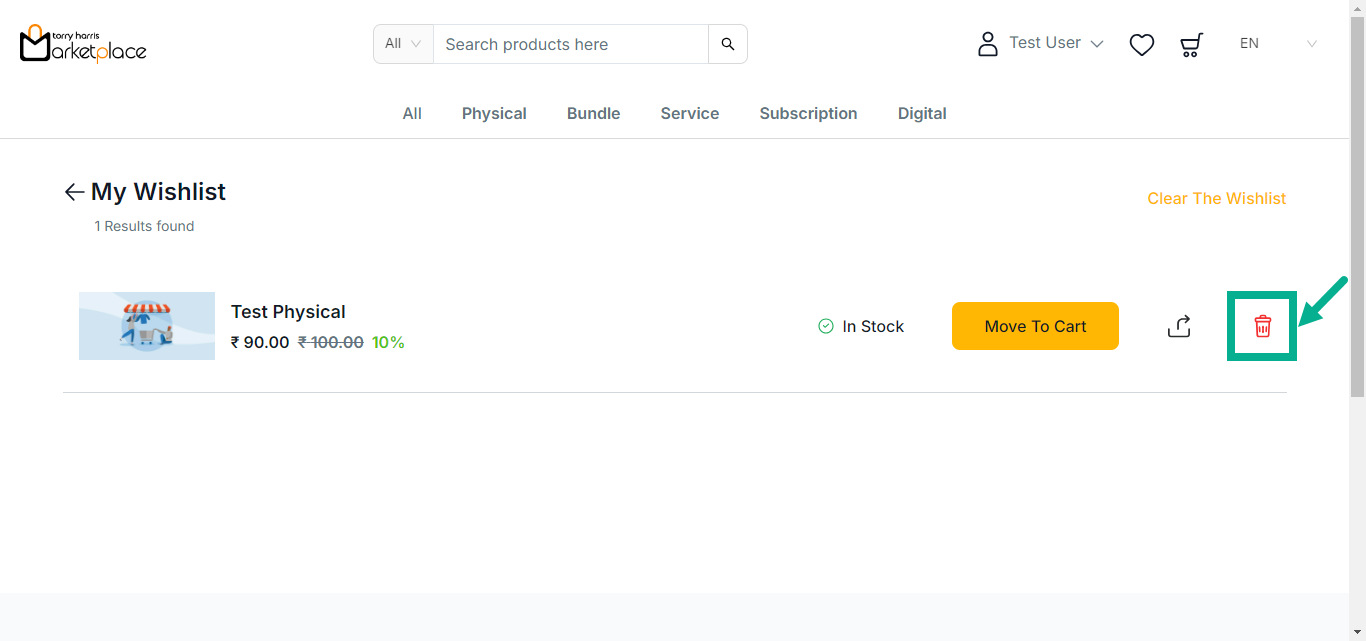This screenshot has height=641, width=1366.
Task: Click the Test Physical product title
Action: (x=288, y=312)
